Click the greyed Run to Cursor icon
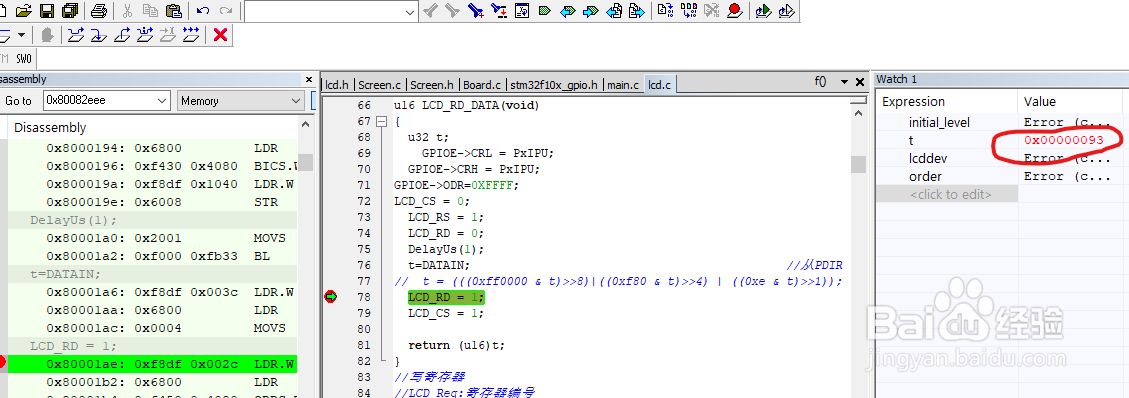The width and height of the screenshot is (1129, 398). (x=168, y=35)
